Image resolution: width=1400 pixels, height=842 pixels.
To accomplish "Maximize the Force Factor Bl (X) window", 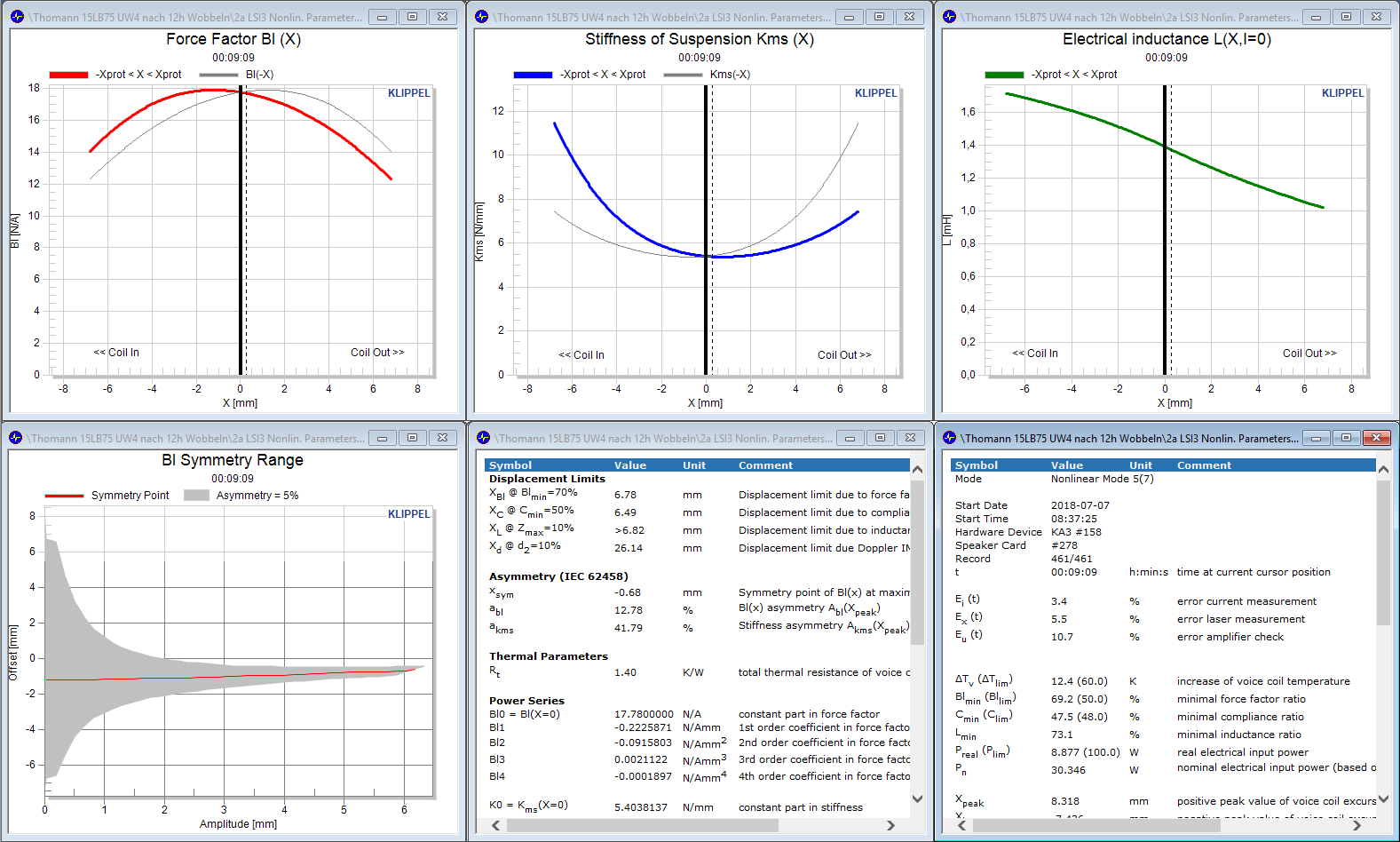I will click(412, 17).
